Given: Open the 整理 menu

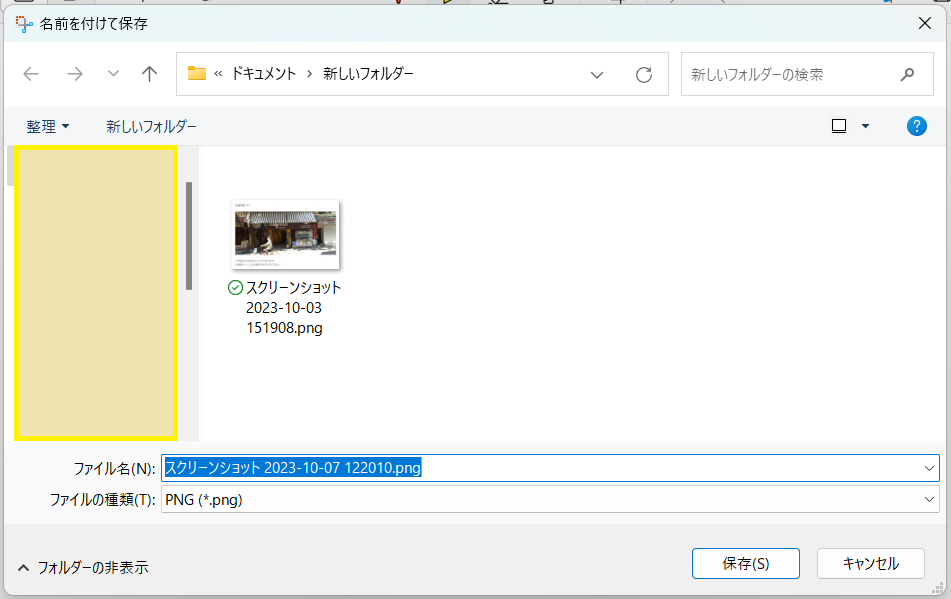Looking at the screenshot, I should [48, 127].
